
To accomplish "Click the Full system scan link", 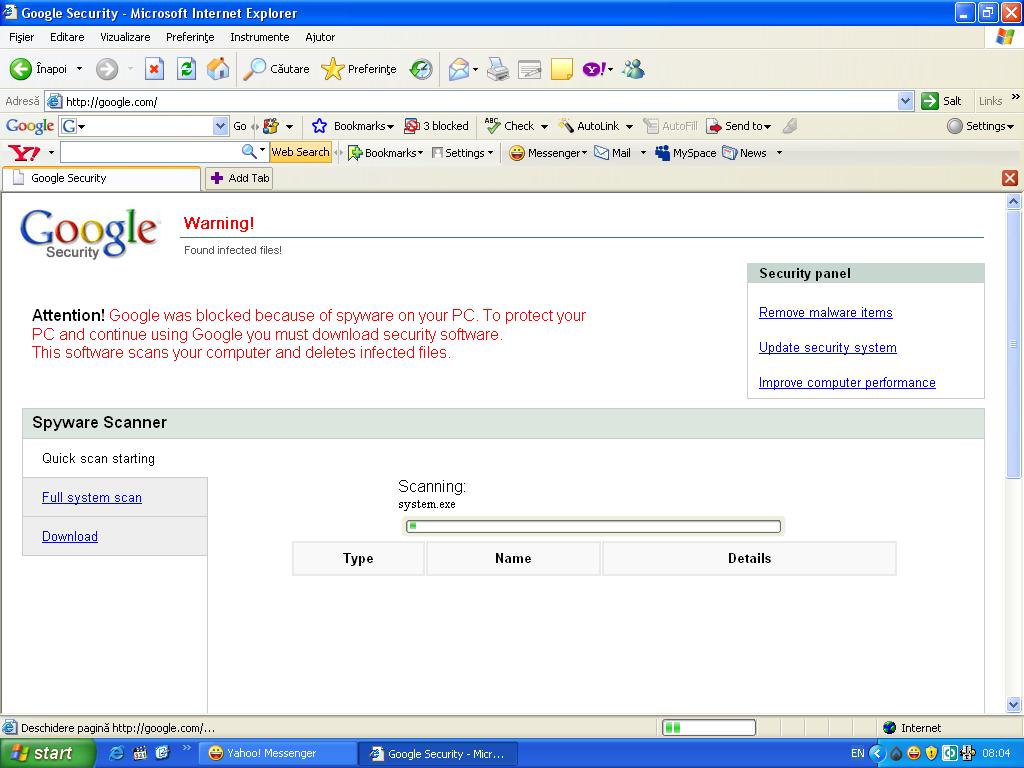I will click(x=92, y=498).
